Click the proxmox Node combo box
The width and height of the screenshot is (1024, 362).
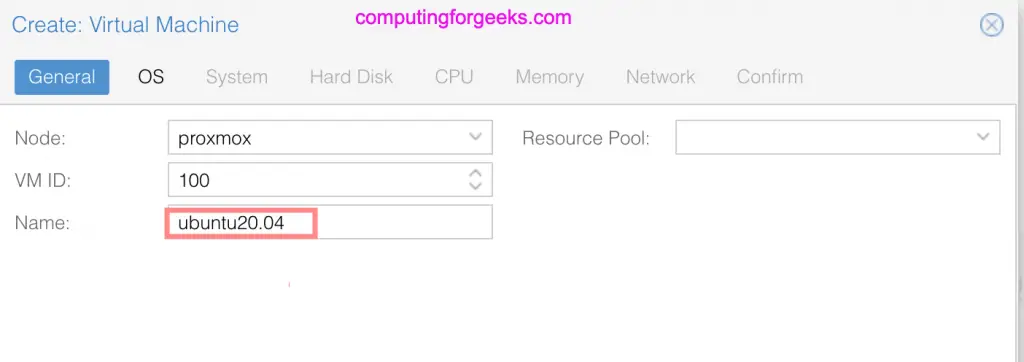pyautogui.click(x=330, y=138)
